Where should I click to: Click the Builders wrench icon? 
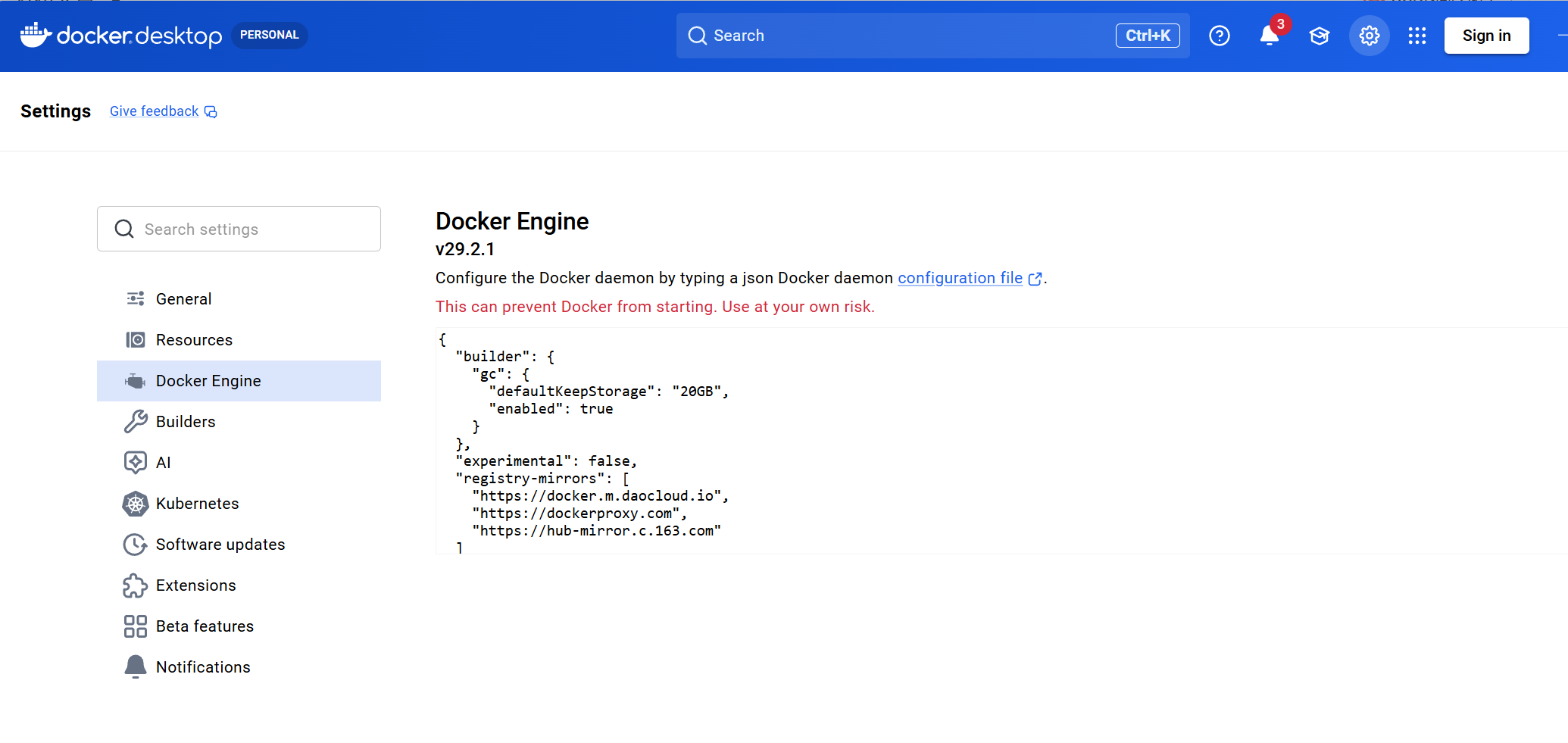point(136,421)
